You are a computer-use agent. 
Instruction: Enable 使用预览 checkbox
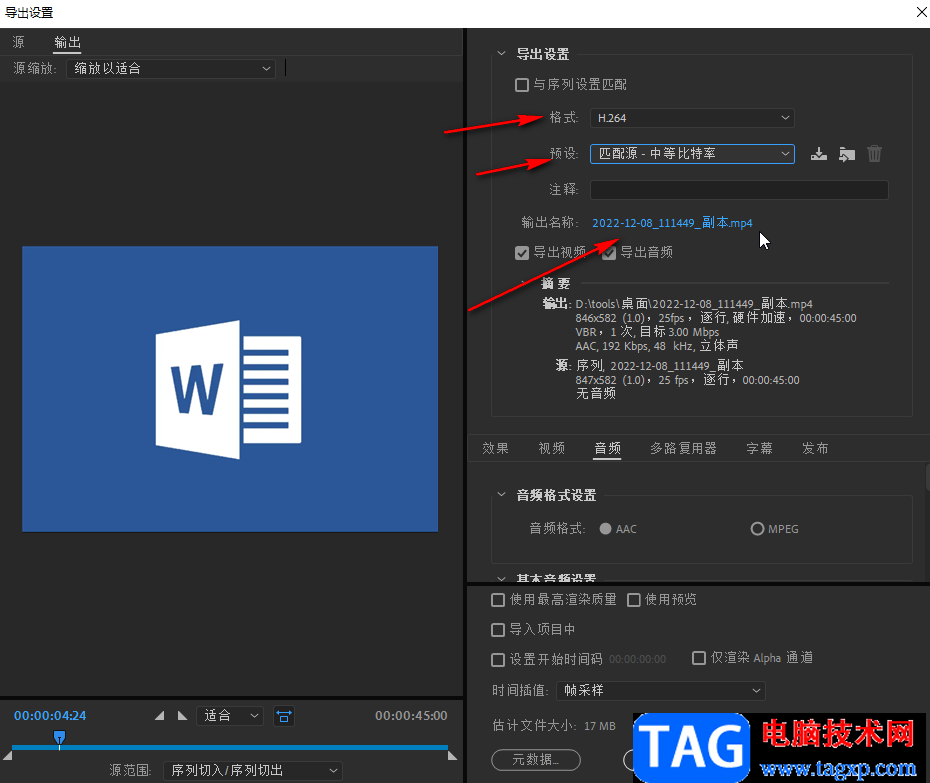pyautogui.click(x=633, y=600)
